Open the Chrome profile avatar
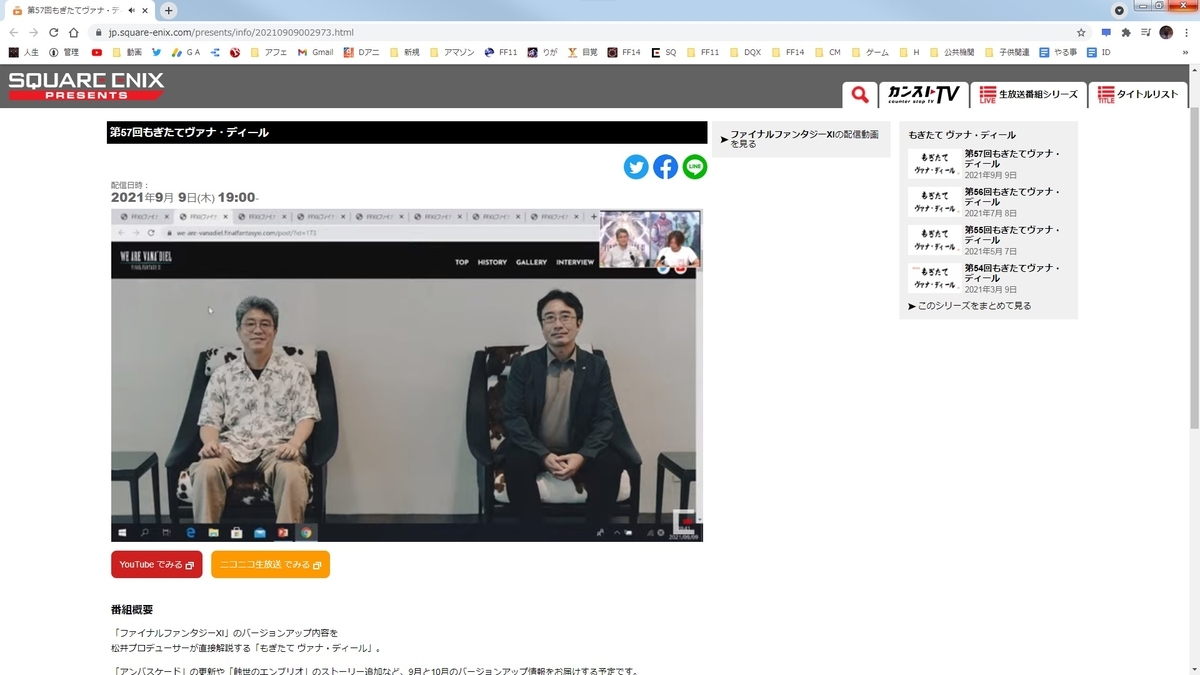1200x675 pixels. 1166,32
